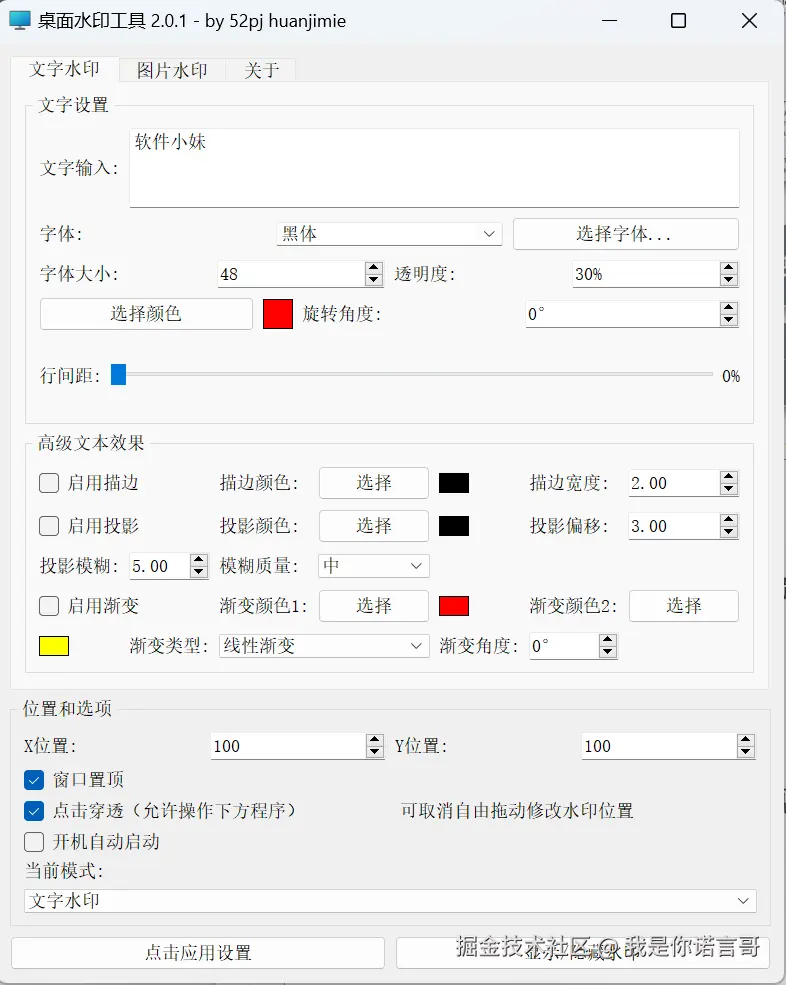Image resolution: width=786 pixels, height=985 pixels.
Task: Click 点击应用设置 button
Action: 198,953
